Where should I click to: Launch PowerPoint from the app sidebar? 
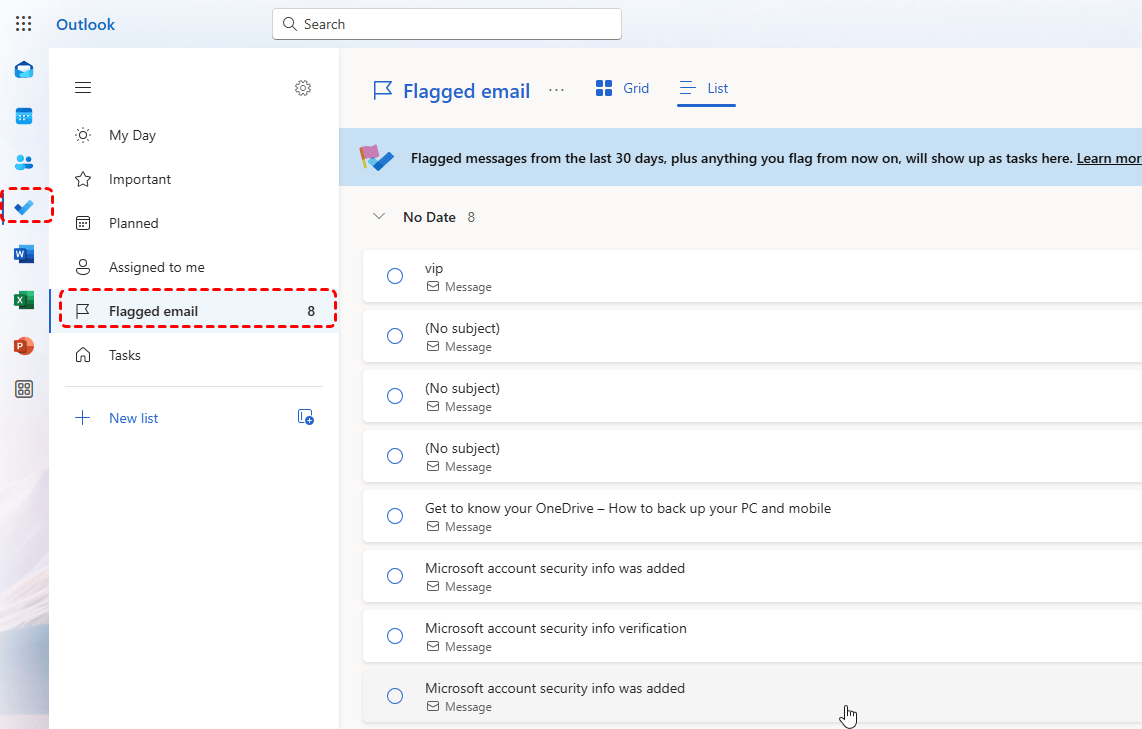coord(24,346)
